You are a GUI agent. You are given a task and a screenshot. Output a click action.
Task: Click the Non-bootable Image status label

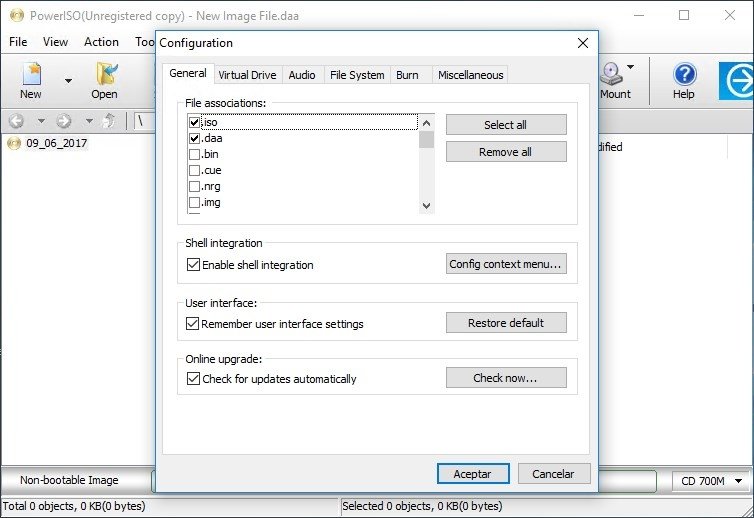coord(69,480)
